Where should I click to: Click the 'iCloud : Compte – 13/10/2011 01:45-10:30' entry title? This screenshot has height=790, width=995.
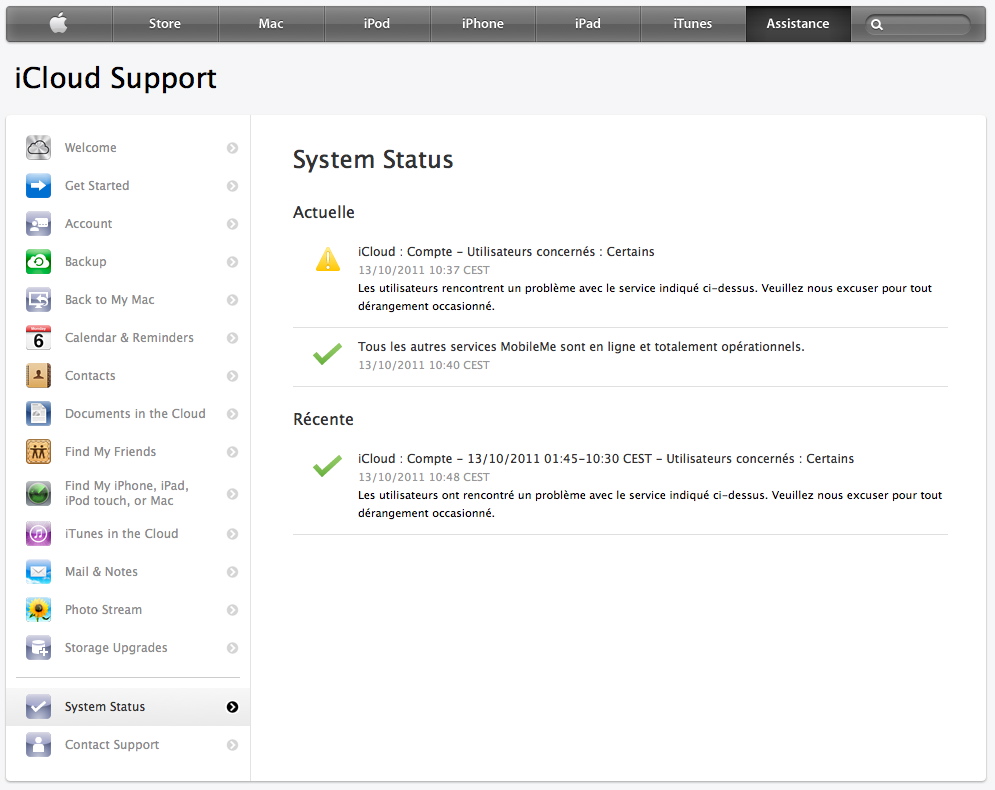(606, 459)
